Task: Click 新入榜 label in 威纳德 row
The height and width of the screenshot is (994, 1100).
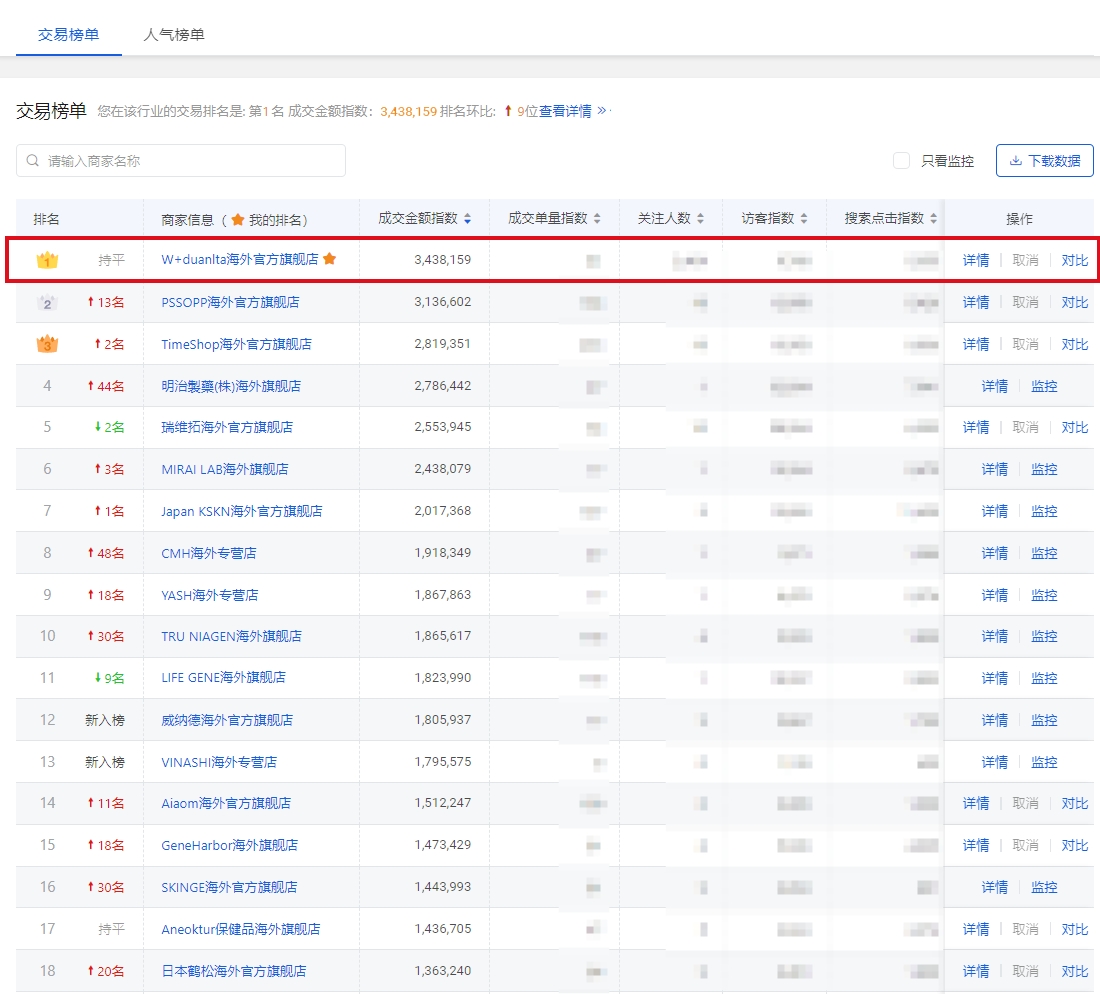Action: [x=105, y=720]
